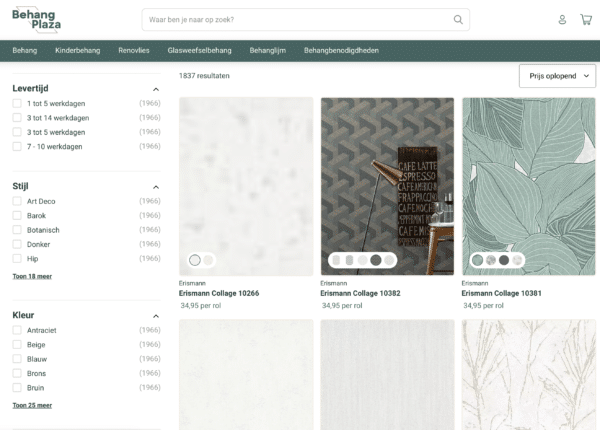The image size is (600, 430).
Task: Collapse the Levertijd filter section
Action: point(156,90)
